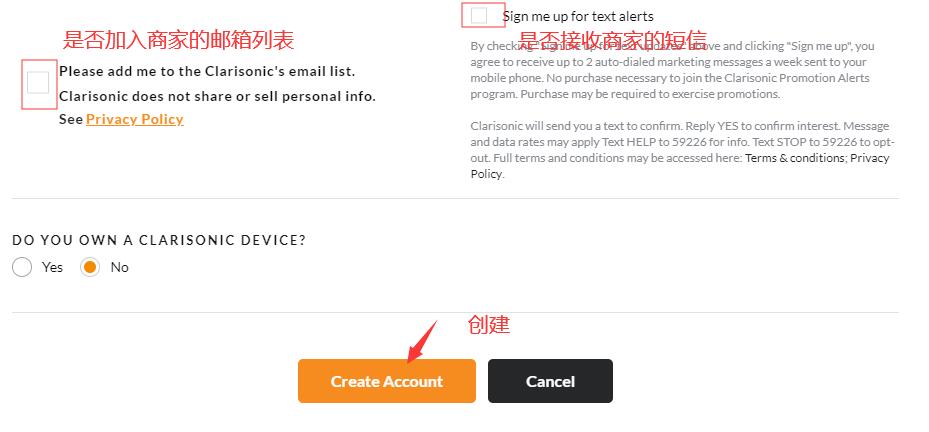Click the 'Clarisonic will send you a text' paragraph

pyautogui.click(x=683, y=150)
